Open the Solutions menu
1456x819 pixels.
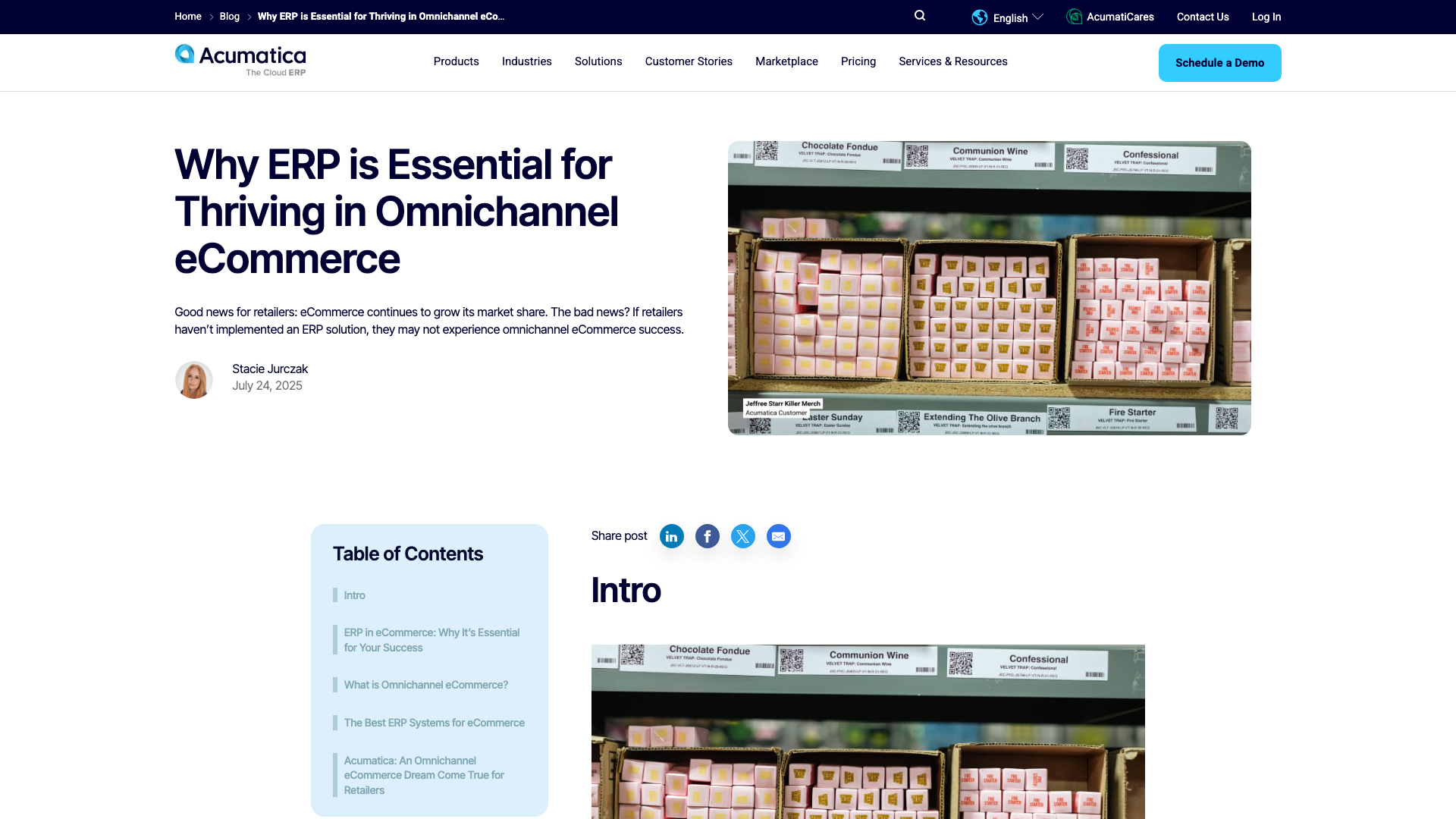click(x=598, y=61)
